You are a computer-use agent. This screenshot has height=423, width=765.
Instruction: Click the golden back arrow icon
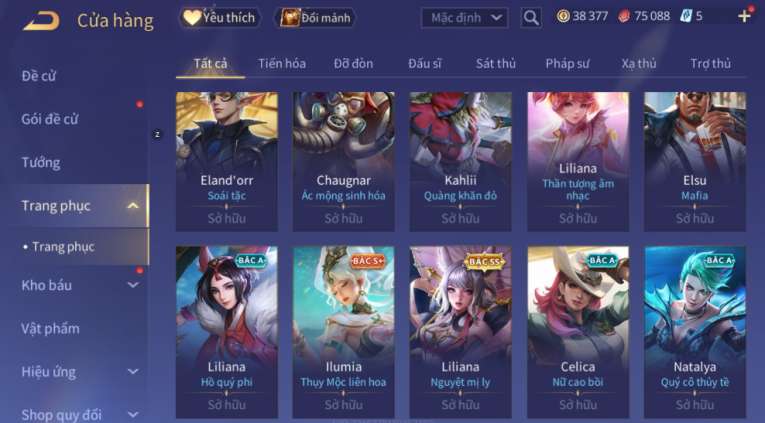pyautogui.click(x=41, y=20)
